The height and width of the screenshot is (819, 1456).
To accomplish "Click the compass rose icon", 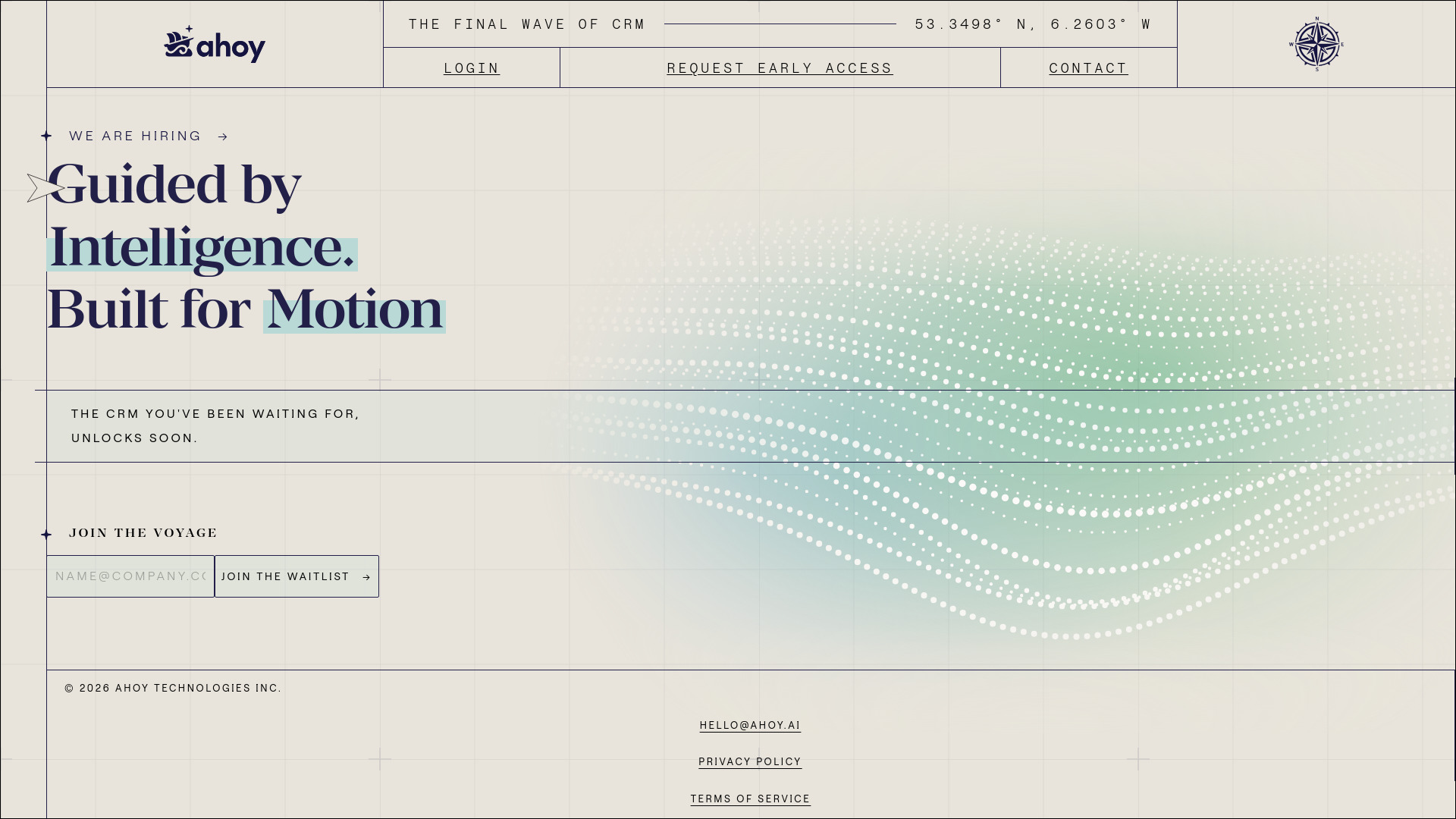I will click(1316, 44).
